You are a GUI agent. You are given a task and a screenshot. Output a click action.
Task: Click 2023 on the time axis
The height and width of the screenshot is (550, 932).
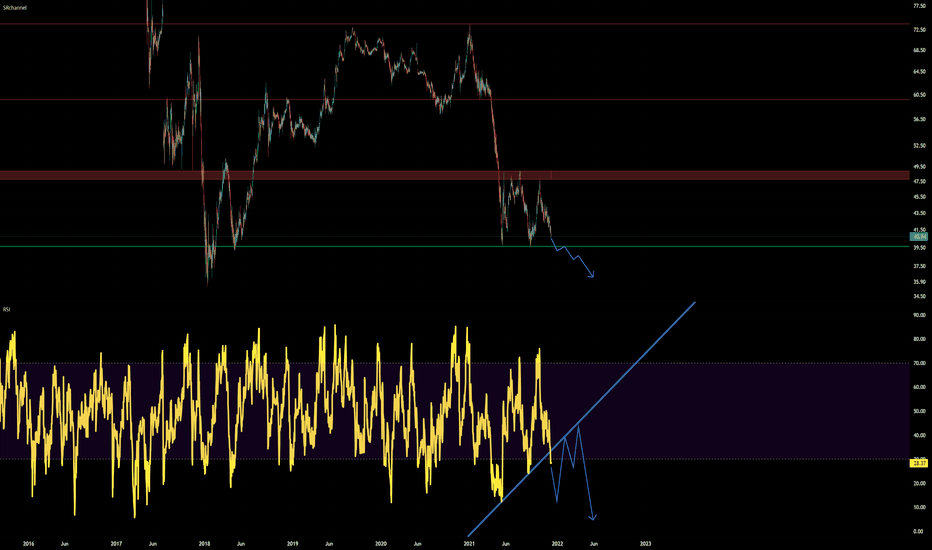coord(646,543)
